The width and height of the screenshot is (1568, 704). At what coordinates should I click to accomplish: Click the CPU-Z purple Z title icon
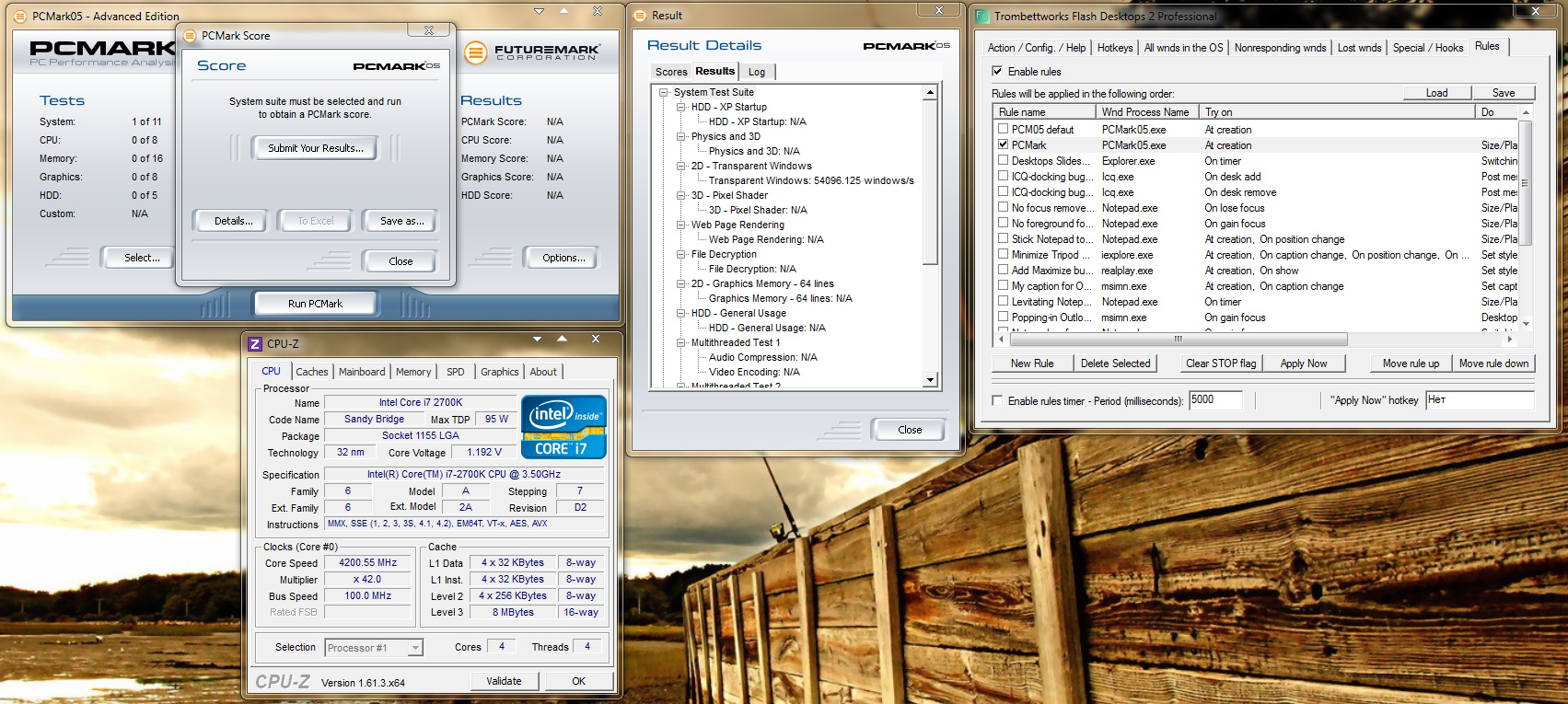255,343
